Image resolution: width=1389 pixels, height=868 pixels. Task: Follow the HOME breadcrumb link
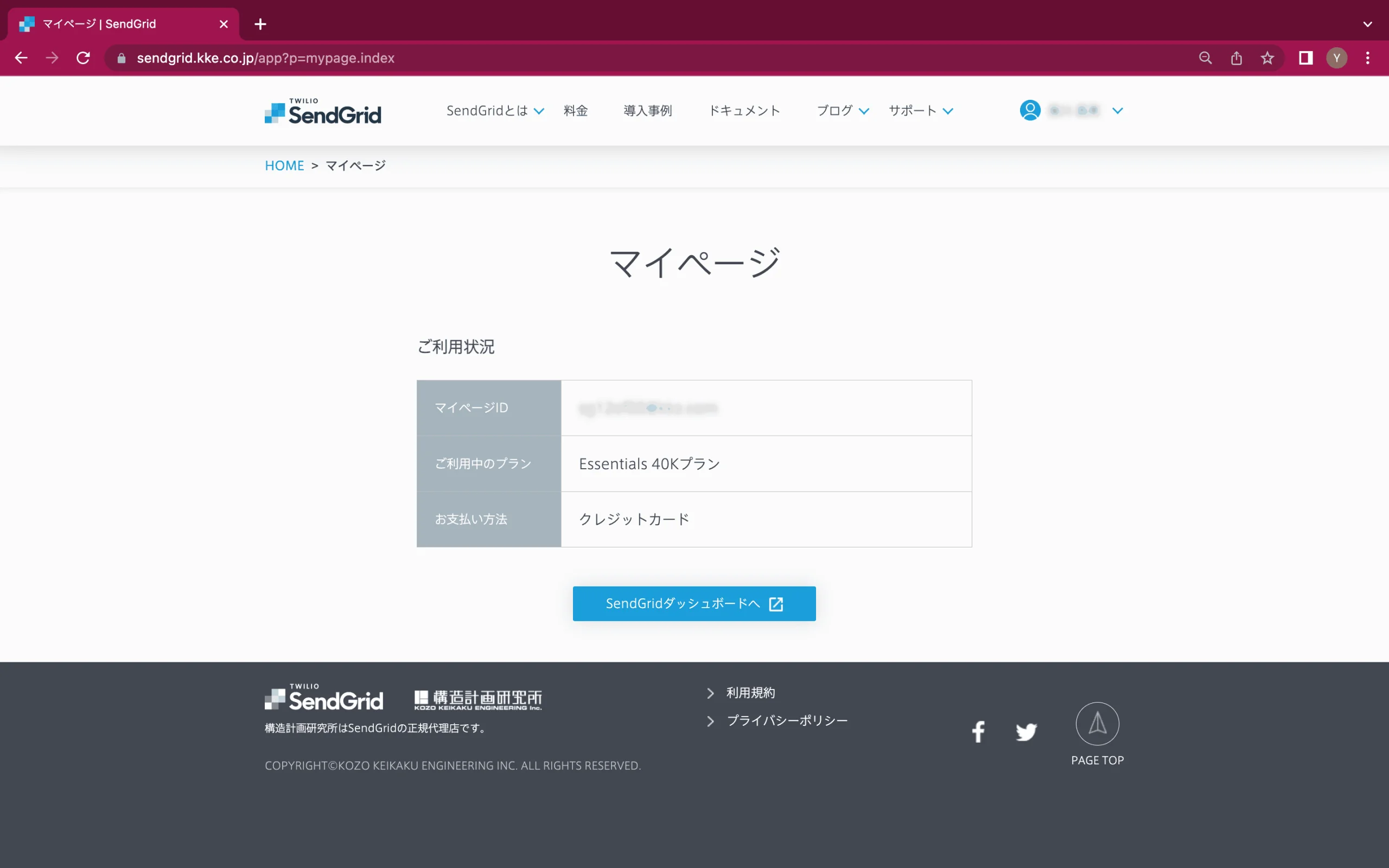point(284,166)
